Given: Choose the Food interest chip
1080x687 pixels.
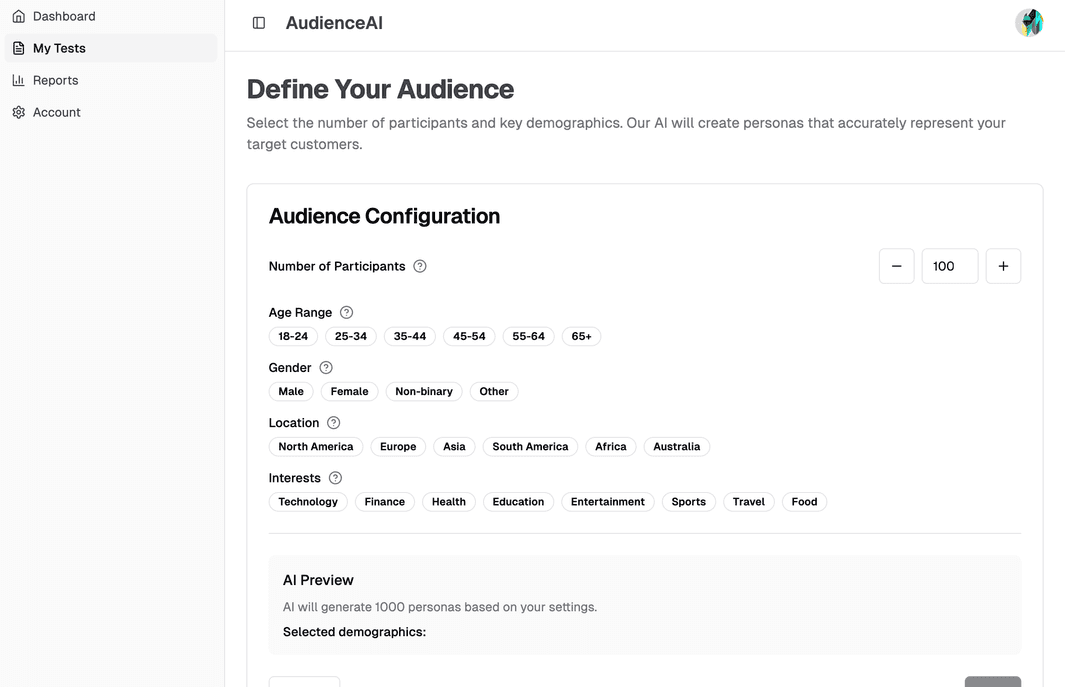Looking at the screenshot, I should (x=804, y=502).
